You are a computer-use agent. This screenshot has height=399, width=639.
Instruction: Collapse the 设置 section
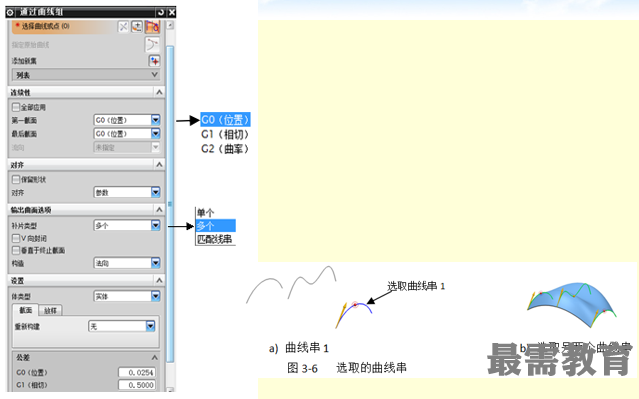159,280
